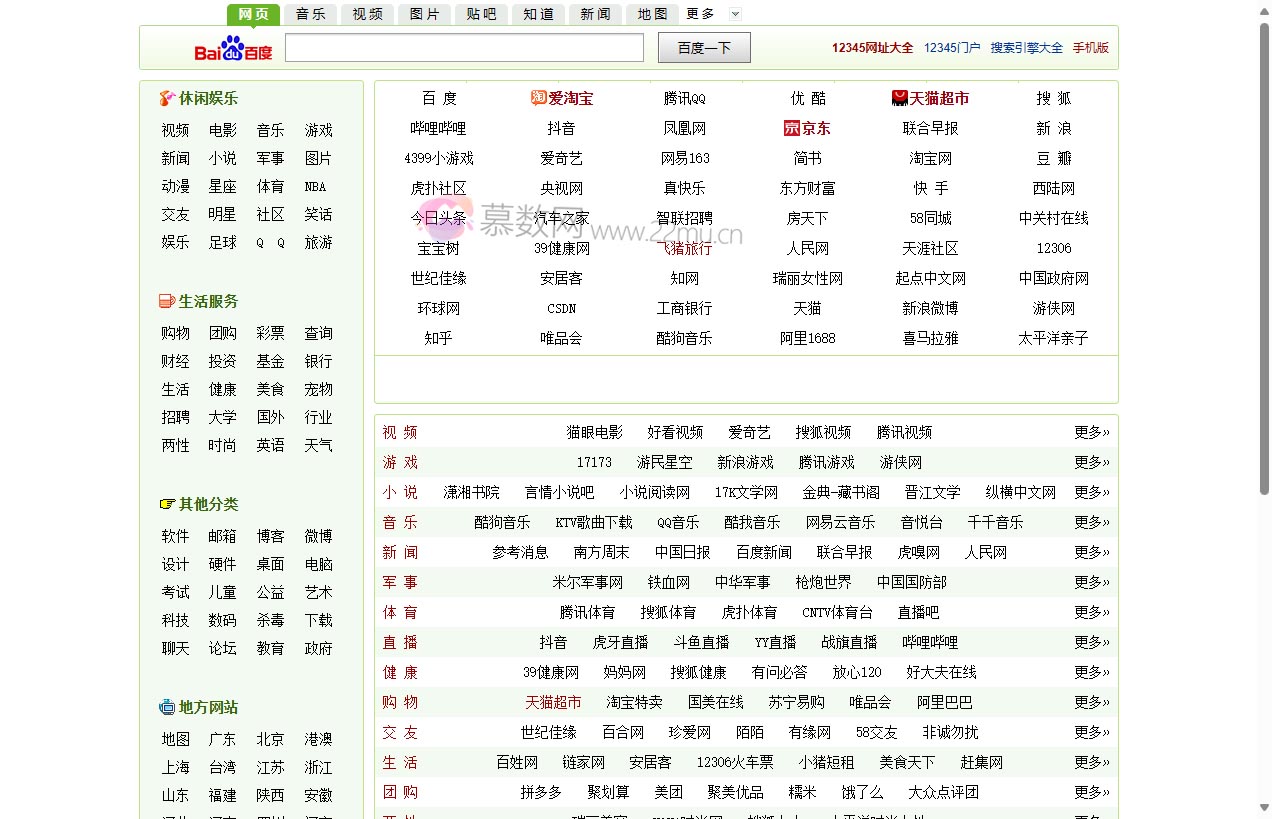Switch to the 音乐 search tab
The image size is (1272, 819).
[x=310, y=14]
